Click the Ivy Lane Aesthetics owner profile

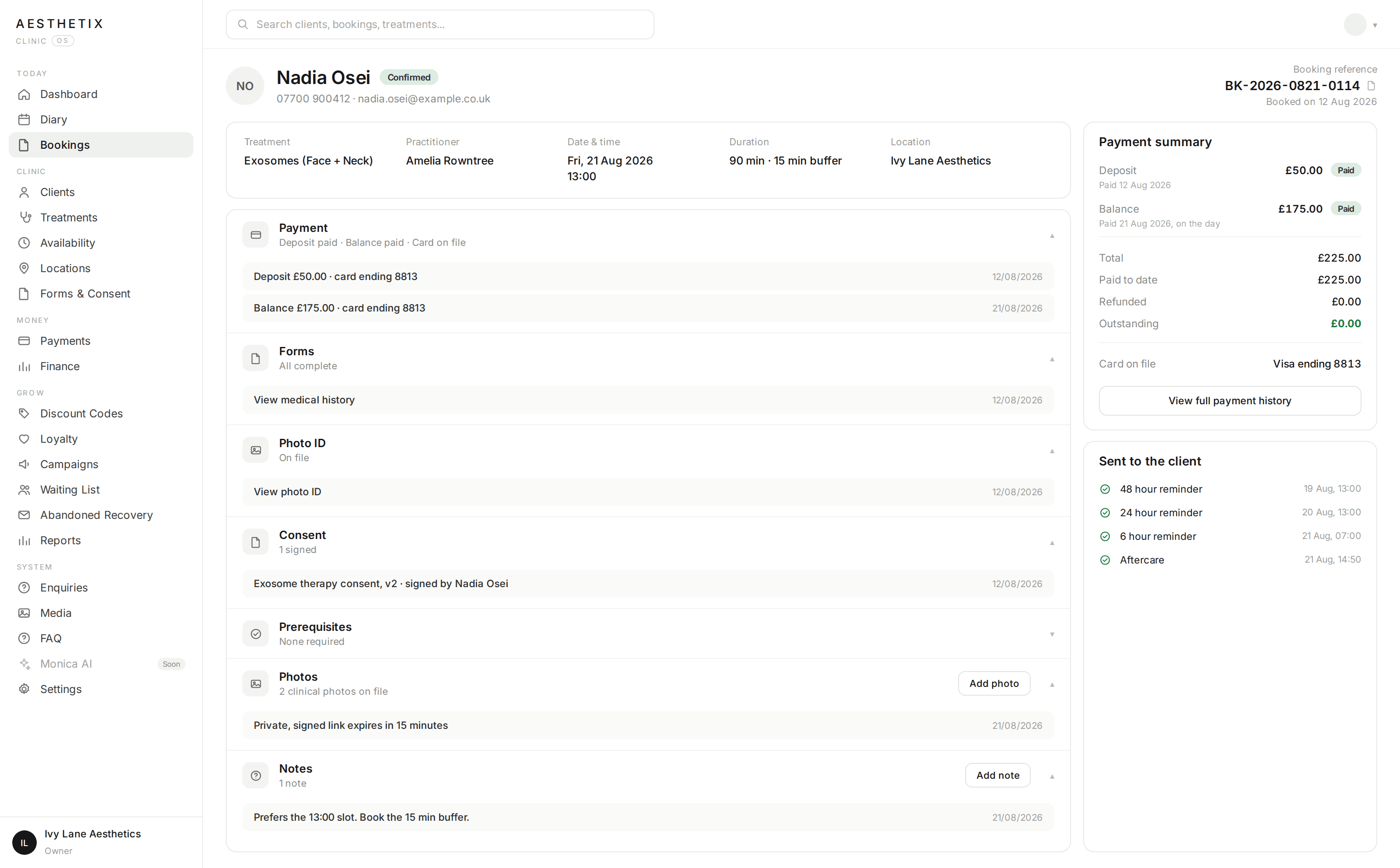tap(101, 842)
